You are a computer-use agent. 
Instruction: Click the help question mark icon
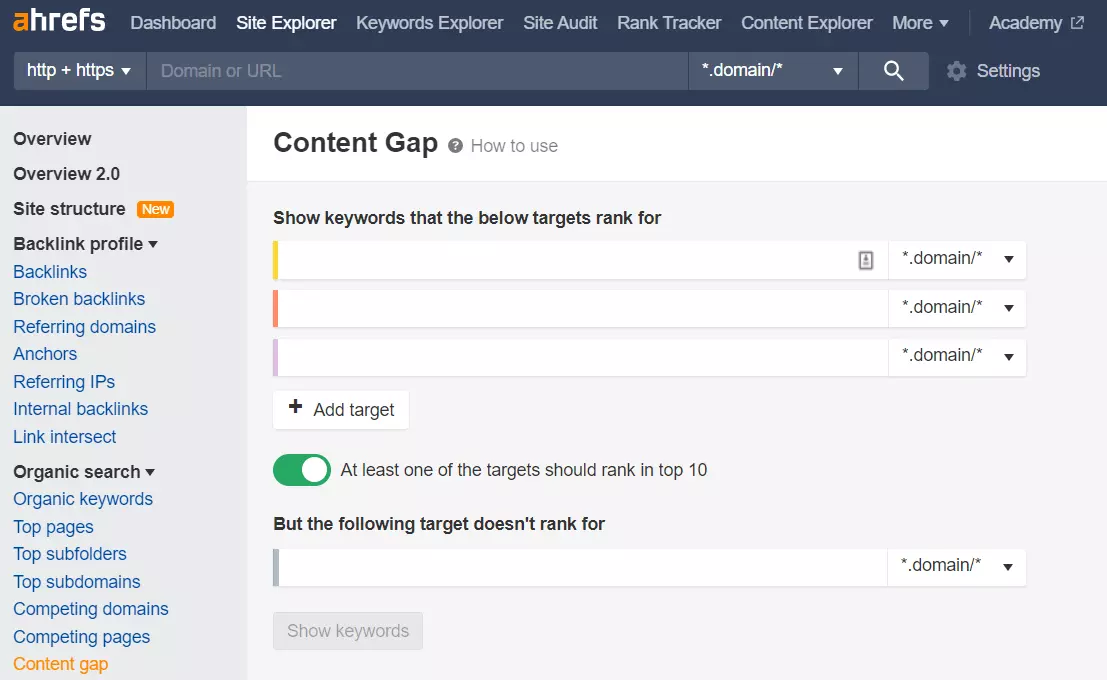pyautogui.click(x=455, y=145)
